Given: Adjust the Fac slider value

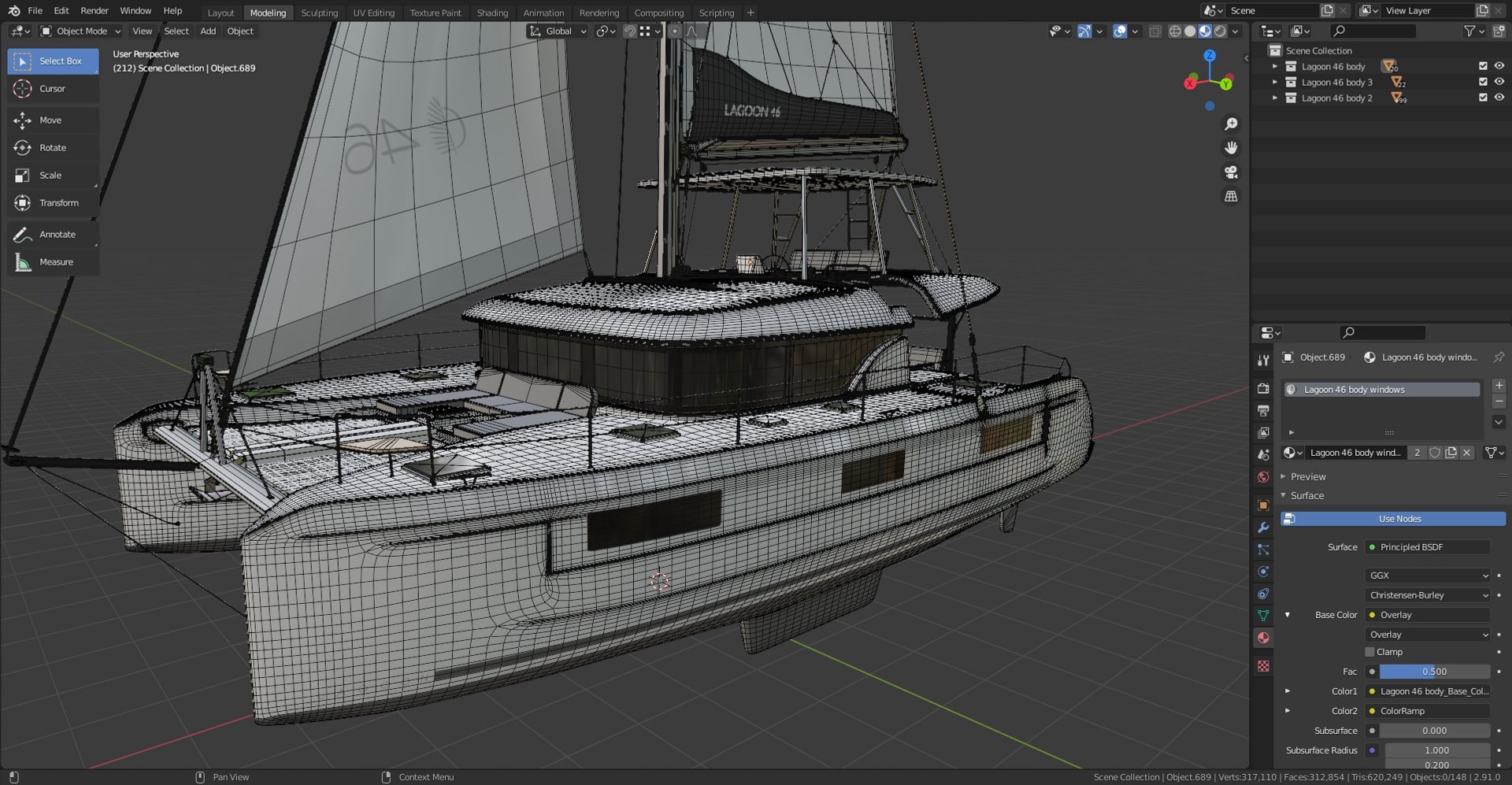Looking at the screenshot, I should pyautogui.click(x=1434, y=672).
